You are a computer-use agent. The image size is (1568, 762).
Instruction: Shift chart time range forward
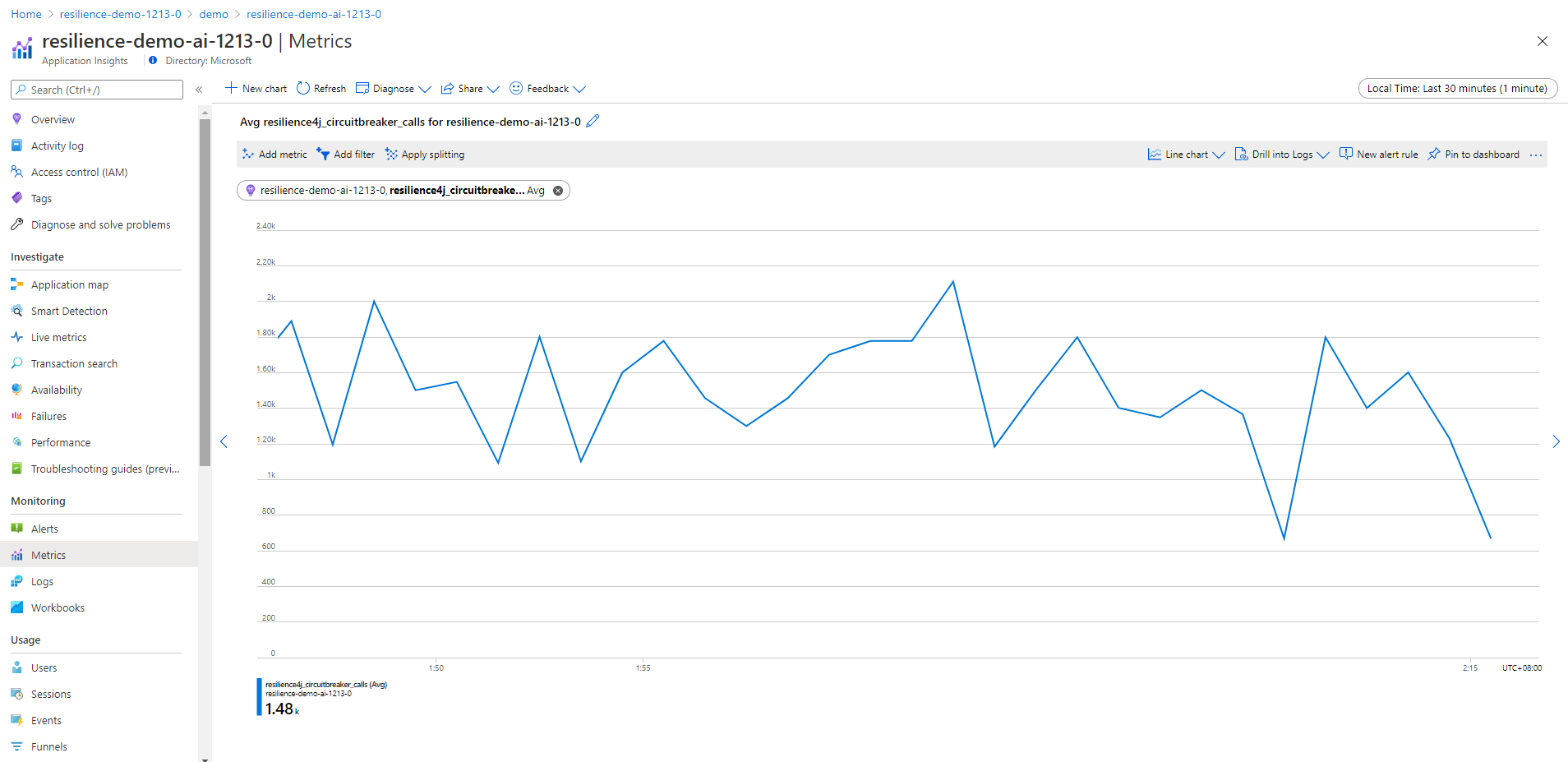(1556, 441)
